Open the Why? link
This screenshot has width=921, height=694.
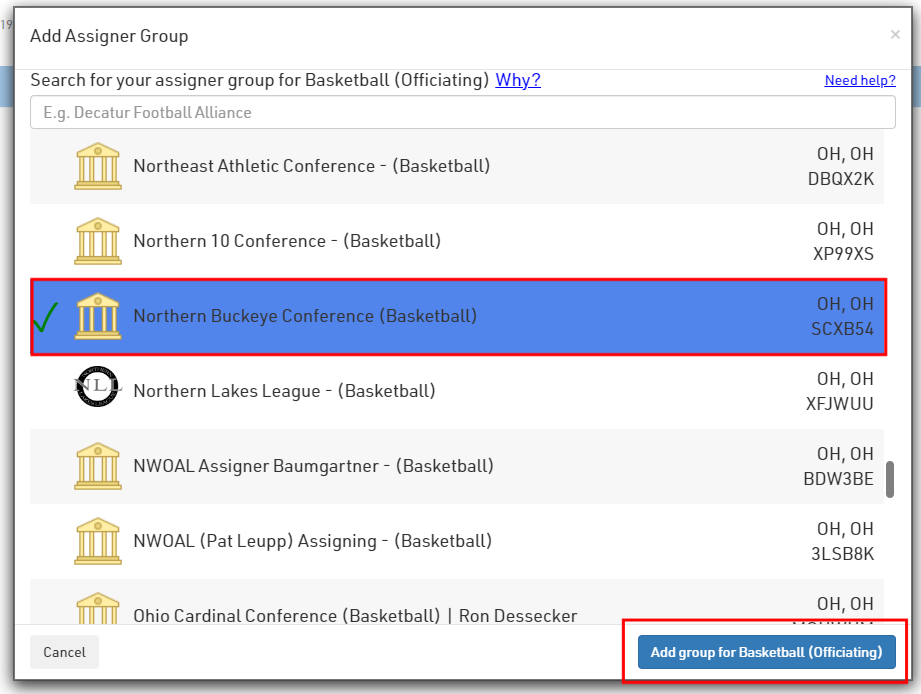517,80
